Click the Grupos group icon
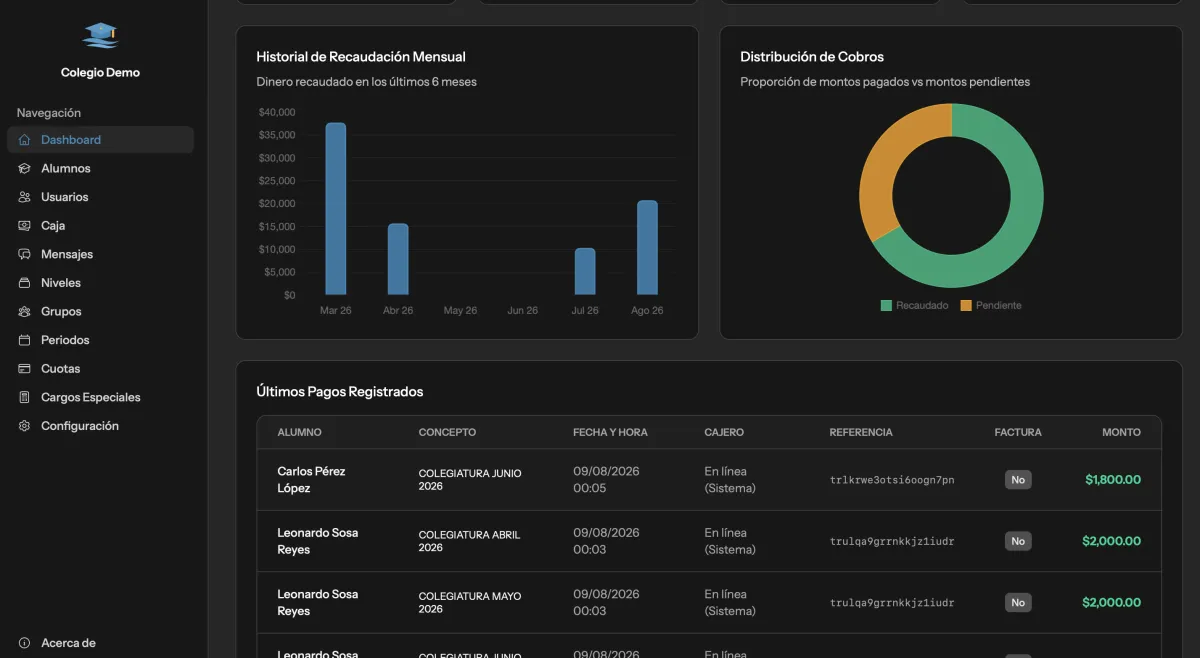1200x658 pixels. tap(24, 311)
